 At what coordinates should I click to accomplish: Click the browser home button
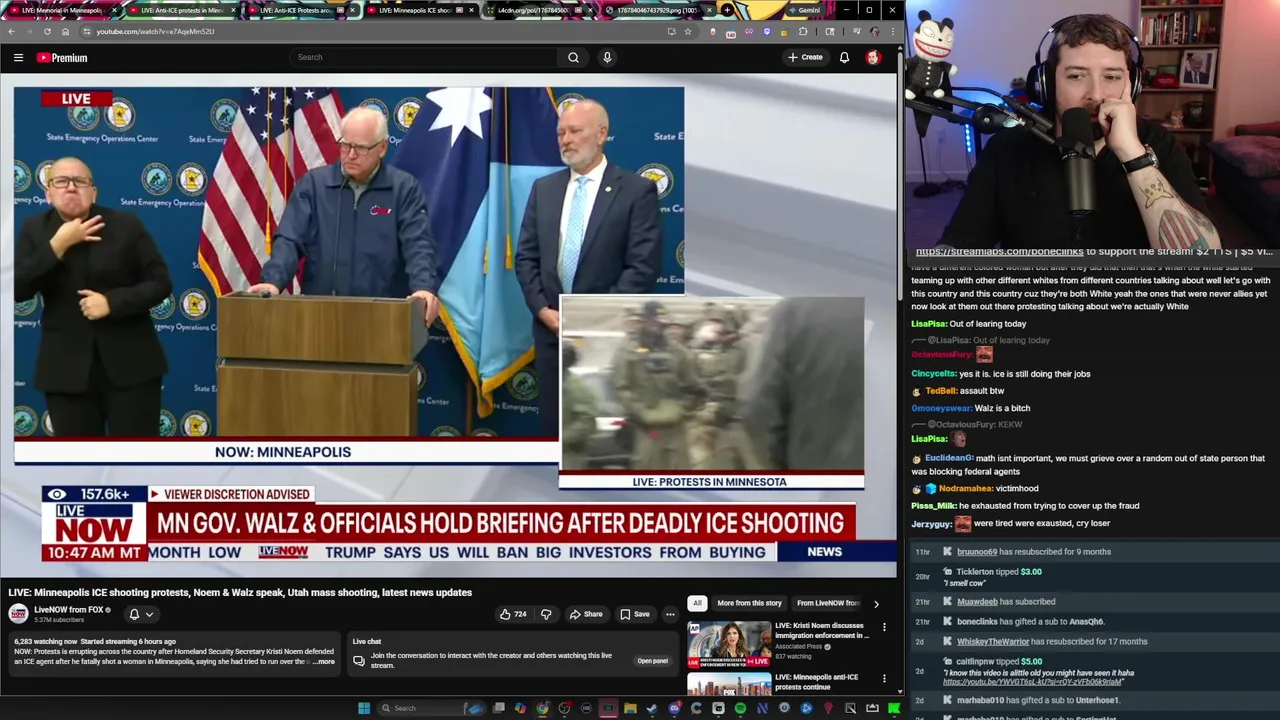65,31
